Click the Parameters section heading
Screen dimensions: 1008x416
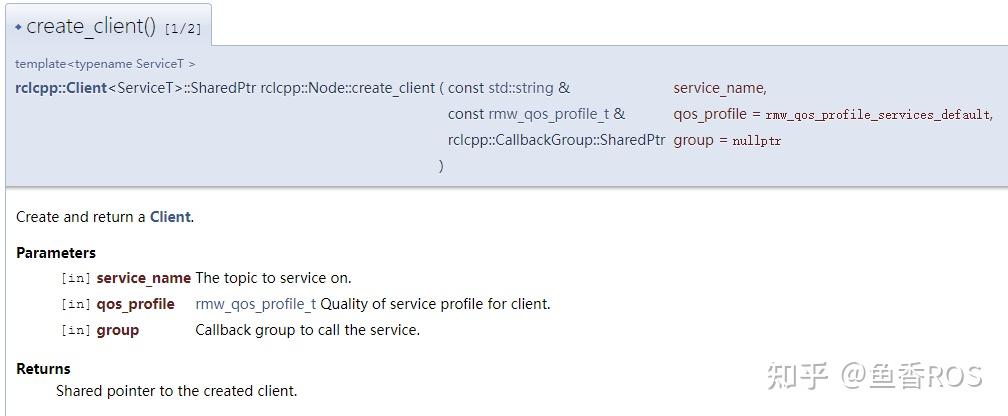[x=56, y=253]
